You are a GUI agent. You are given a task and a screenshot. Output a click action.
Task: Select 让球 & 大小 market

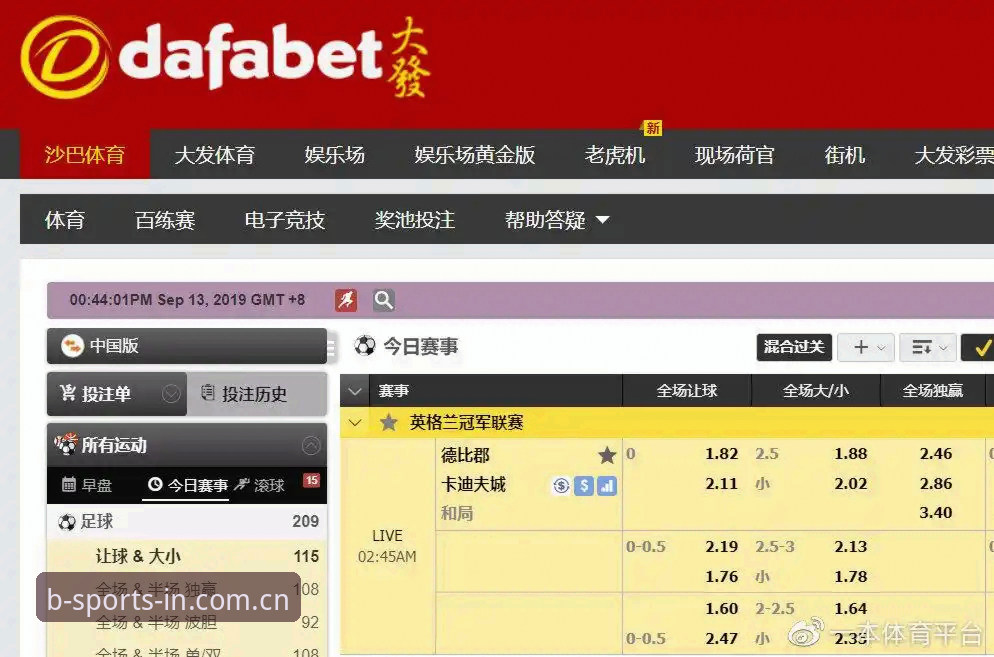[x=187, y=556]
